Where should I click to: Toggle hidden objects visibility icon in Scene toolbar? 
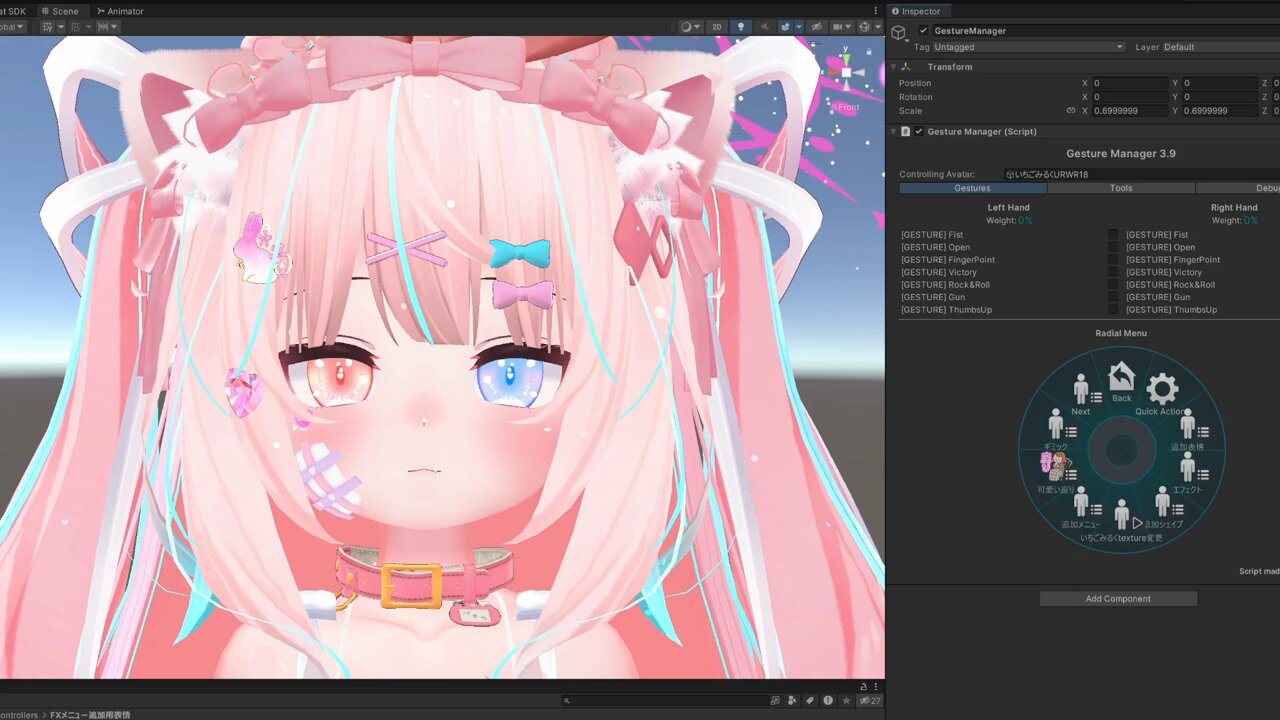[x=816, y=27]
